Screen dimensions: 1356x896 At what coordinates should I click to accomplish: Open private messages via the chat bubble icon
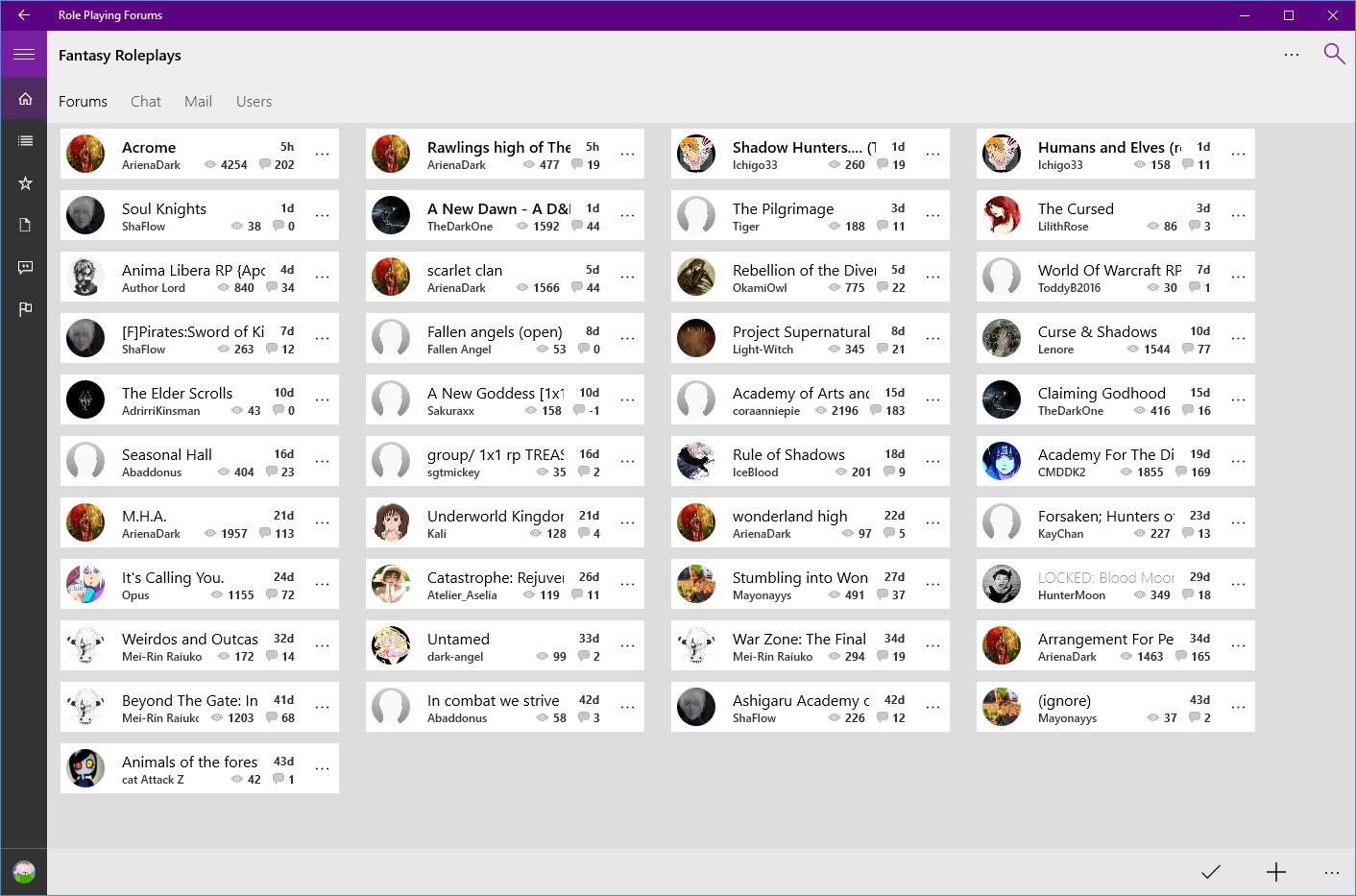pyautogui.click(x=23, y=266)
